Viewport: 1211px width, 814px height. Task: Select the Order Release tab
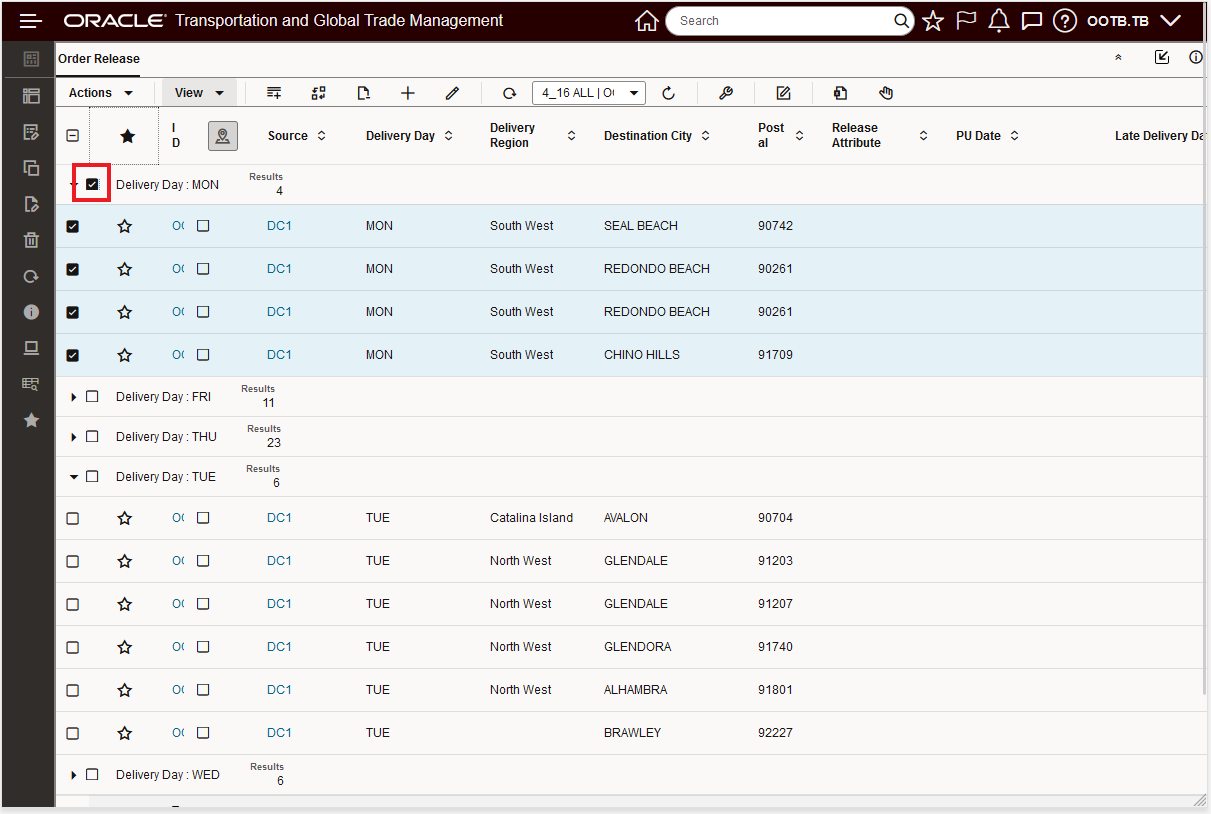(x=99, y=59)
